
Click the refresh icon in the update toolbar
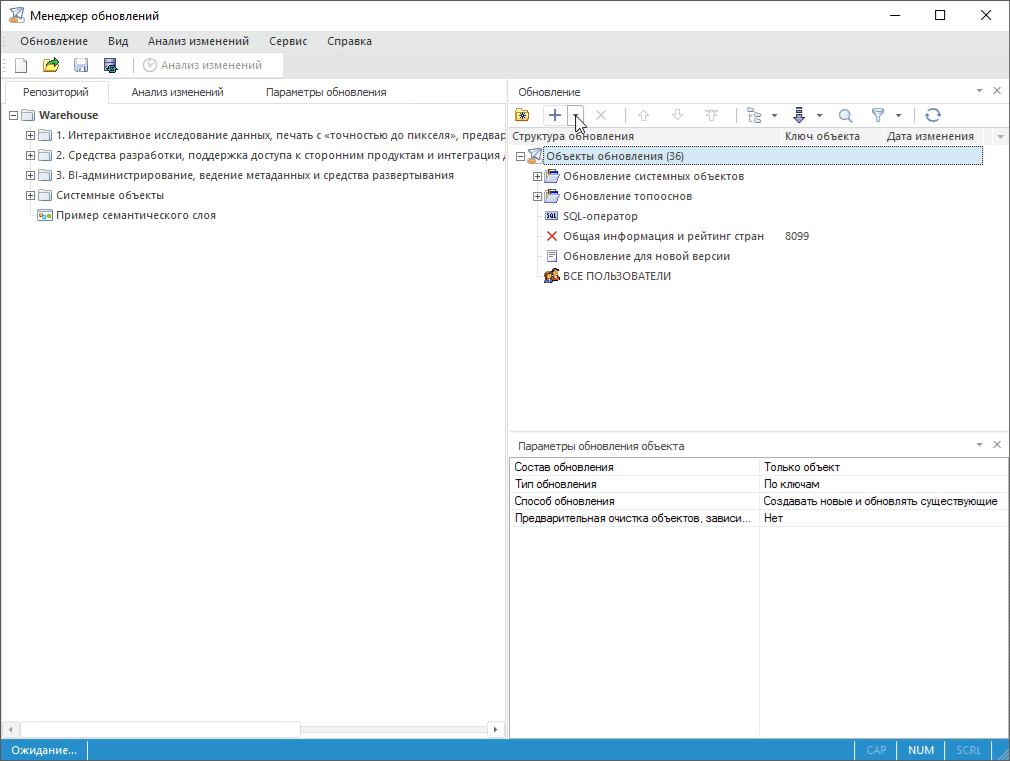coord(933,115)
